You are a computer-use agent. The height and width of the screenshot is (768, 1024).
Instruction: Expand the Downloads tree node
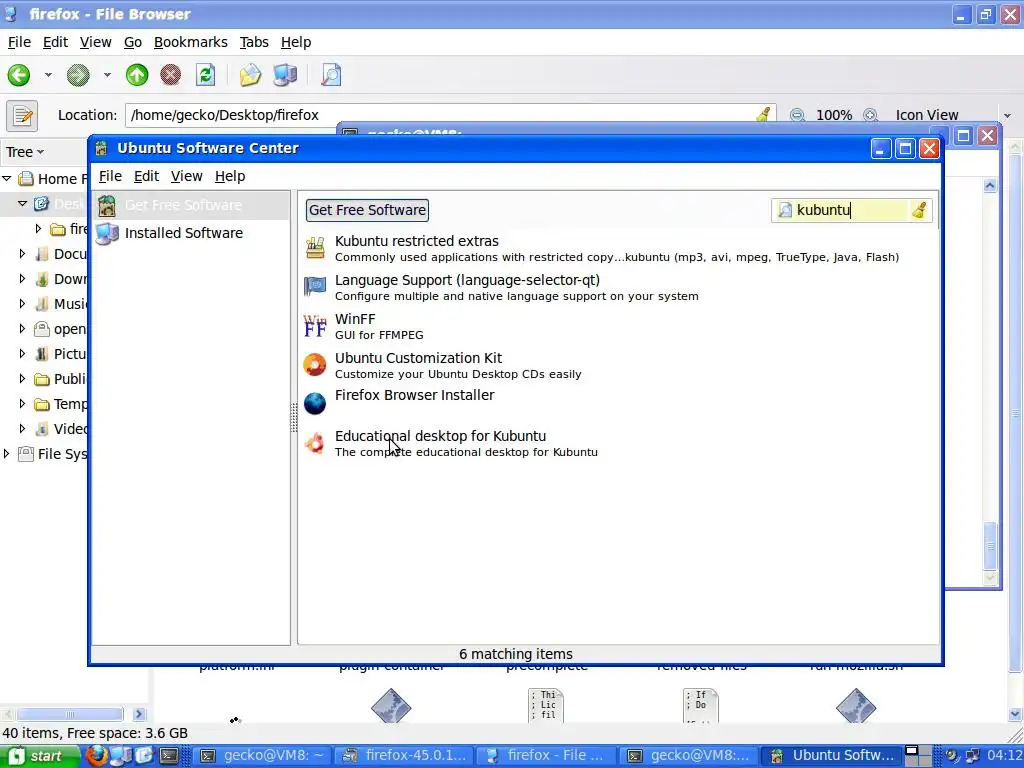22,279
